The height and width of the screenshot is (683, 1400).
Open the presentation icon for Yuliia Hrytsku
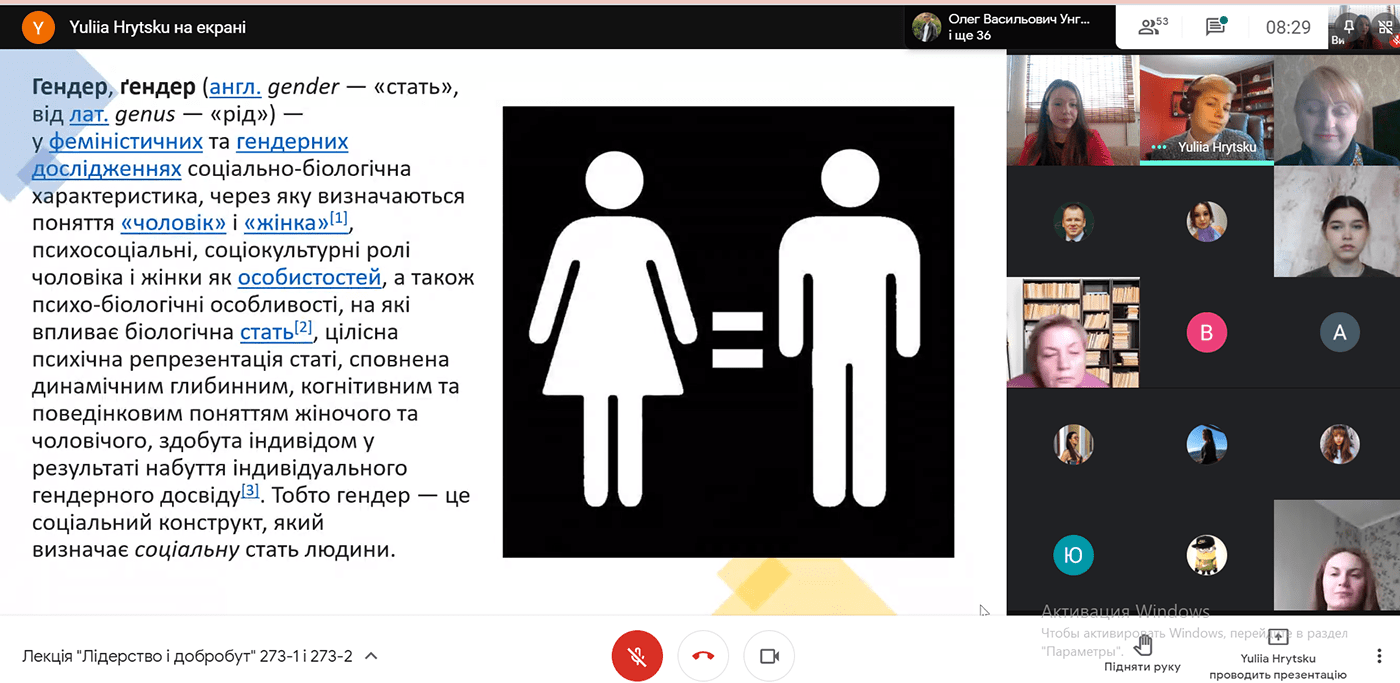pos(1278,637)
